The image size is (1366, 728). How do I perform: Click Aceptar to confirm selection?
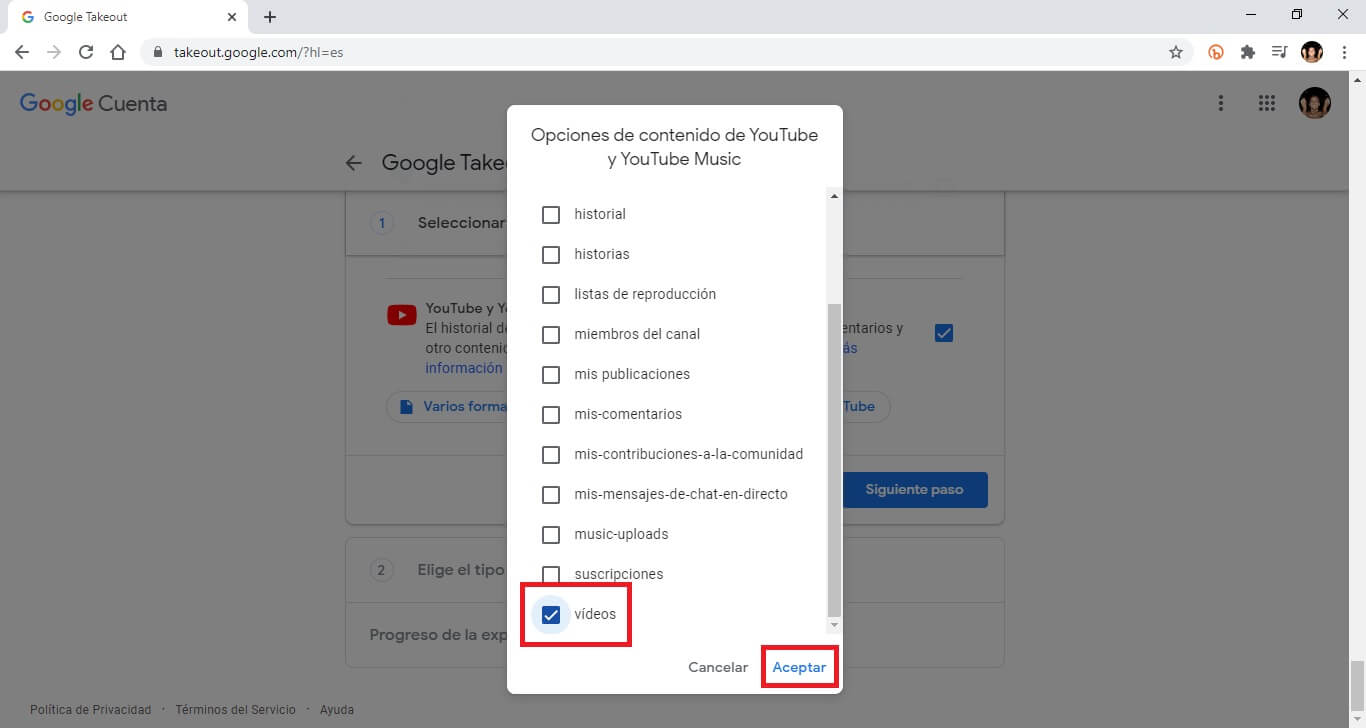click(x=799, y=667)
